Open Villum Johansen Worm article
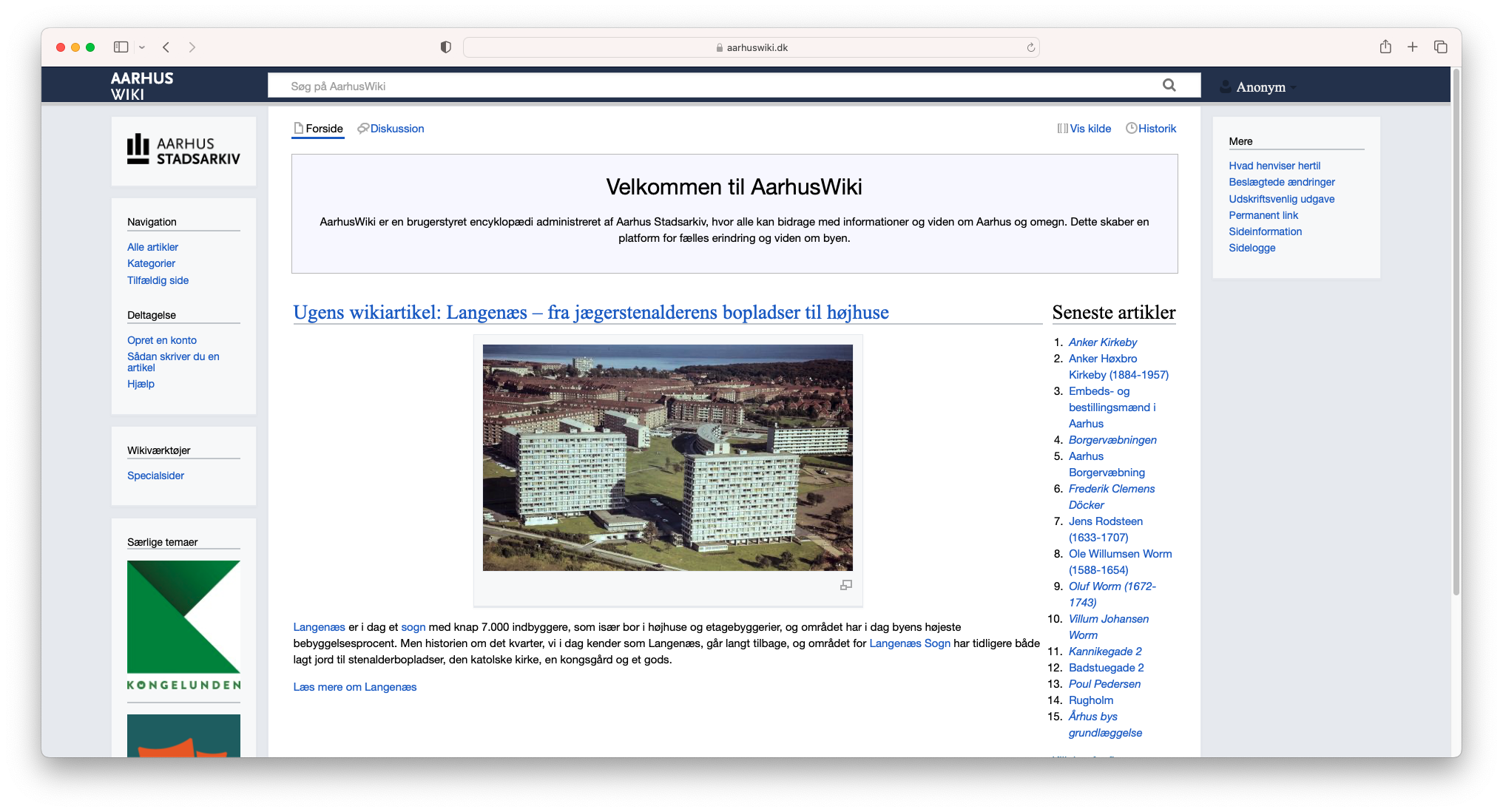Image resolution: width=1503 pixels, height=812 pixels. click(x=1108, y=627)
